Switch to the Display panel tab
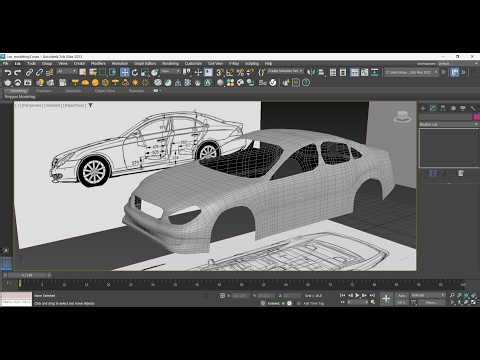This screenshot has height=360, width=480. [463, 108]
